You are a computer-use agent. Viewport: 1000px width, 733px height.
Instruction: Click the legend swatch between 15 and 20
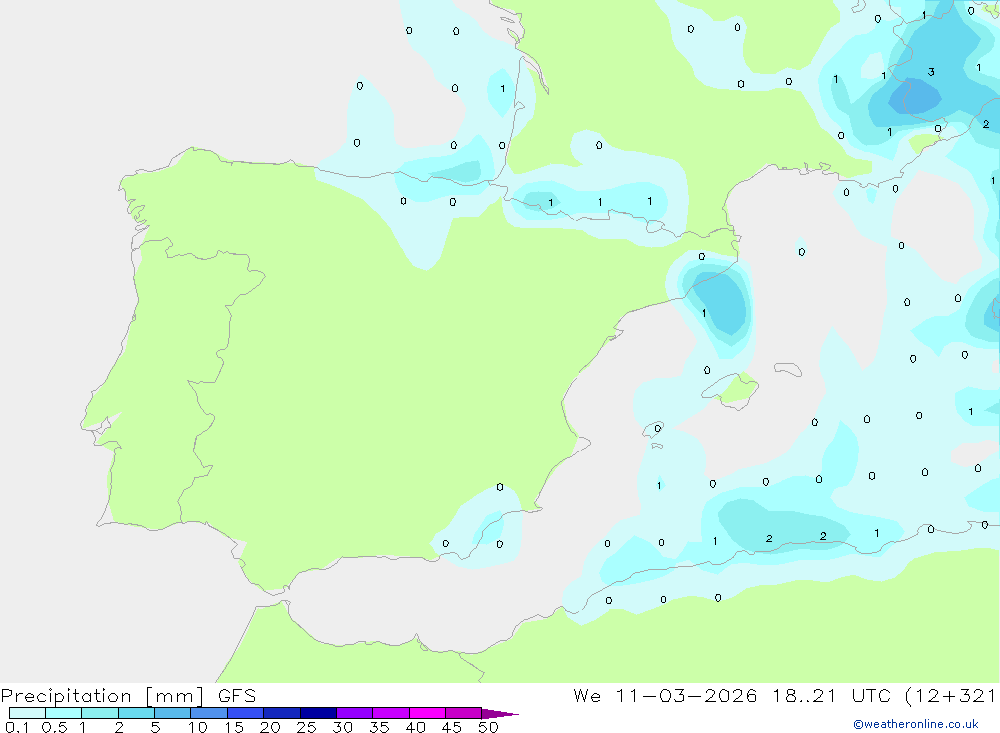click(246, 713)
